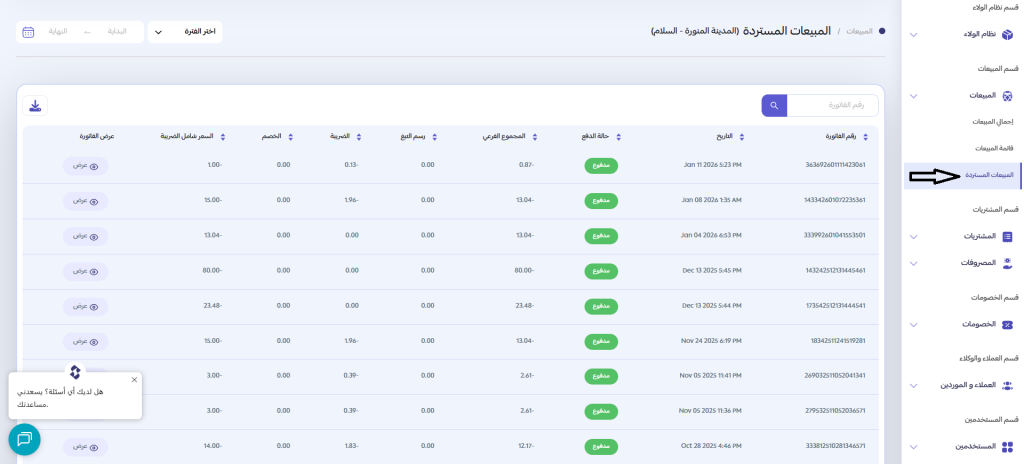Click the المبيعات breadcrumb link

[x=858, y=31]
